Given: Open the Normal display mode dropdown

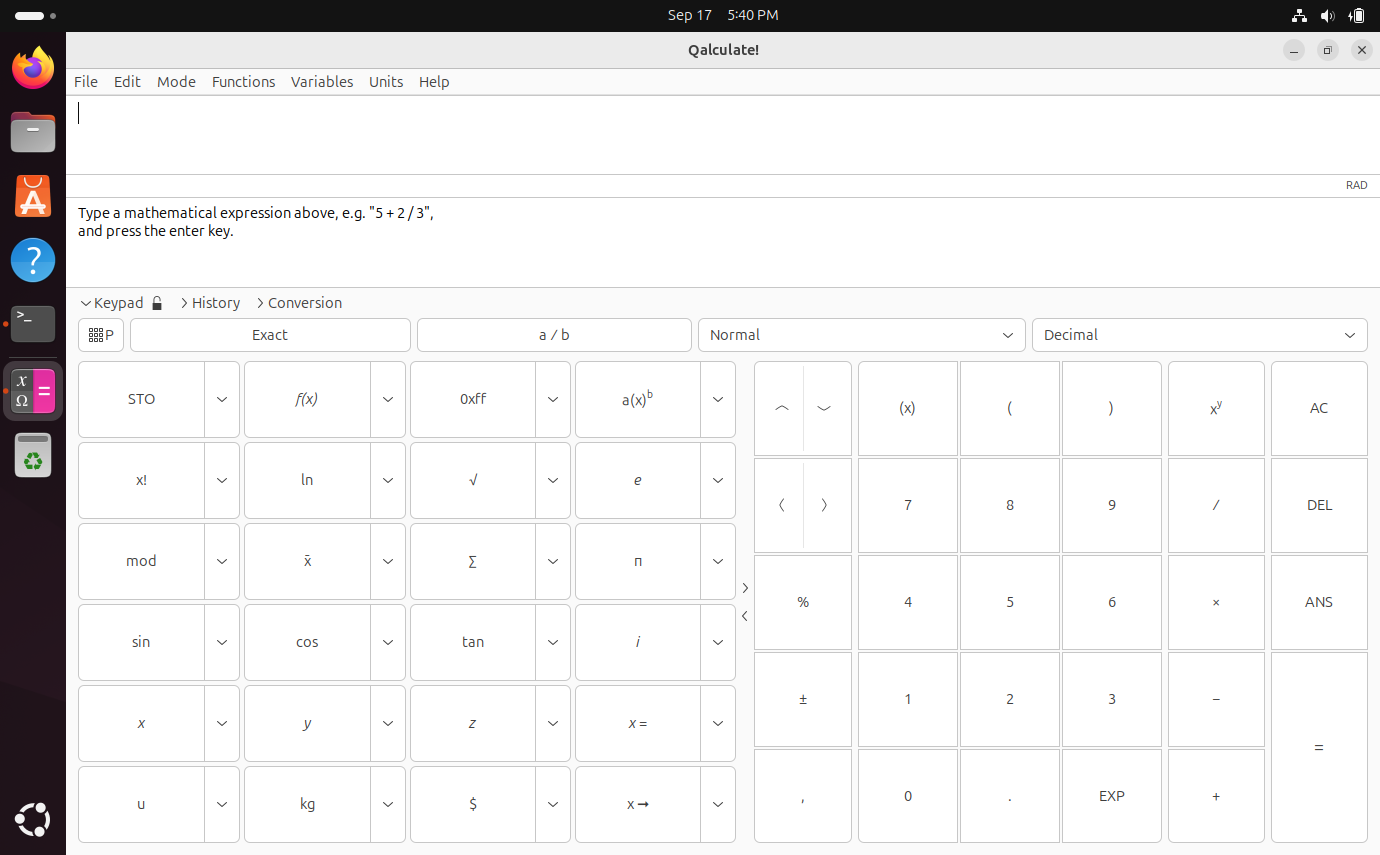Looking at the screenshot, I should [x=861, y=334].
